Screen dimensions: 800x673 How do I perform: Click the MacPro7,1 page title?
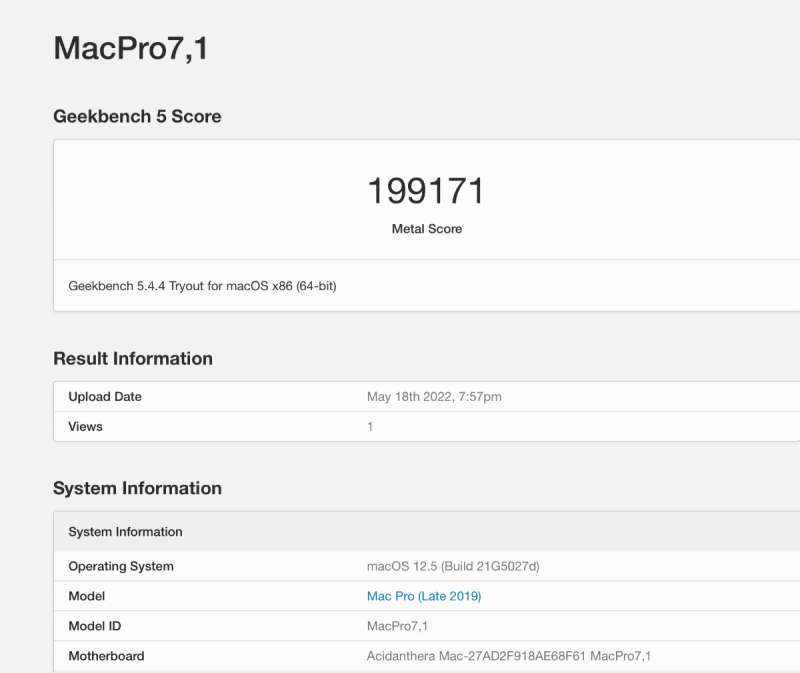coord(131,48)
